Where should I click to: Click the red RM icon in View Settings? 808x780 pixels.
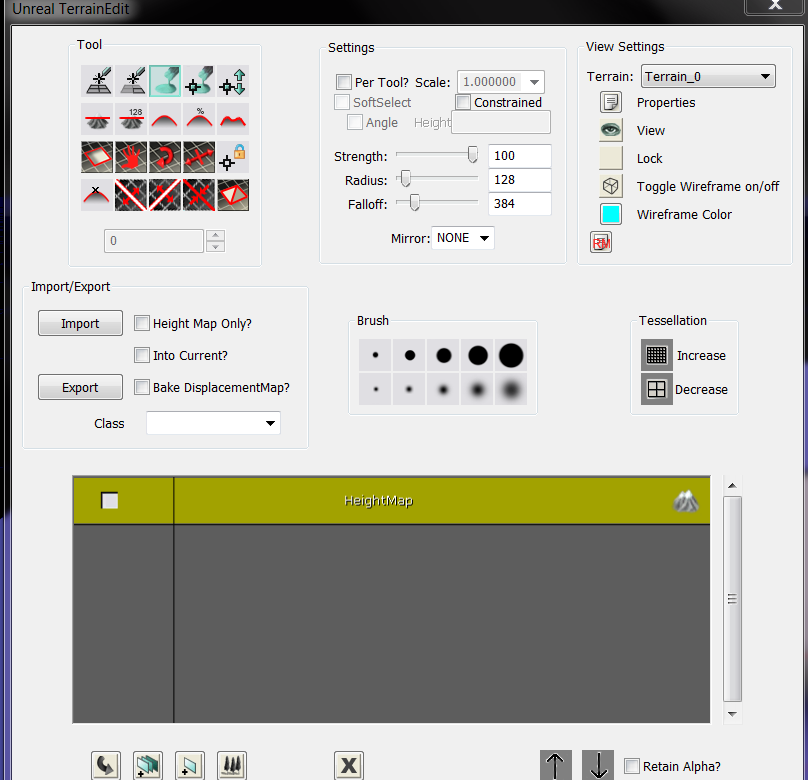coord(601,242)
